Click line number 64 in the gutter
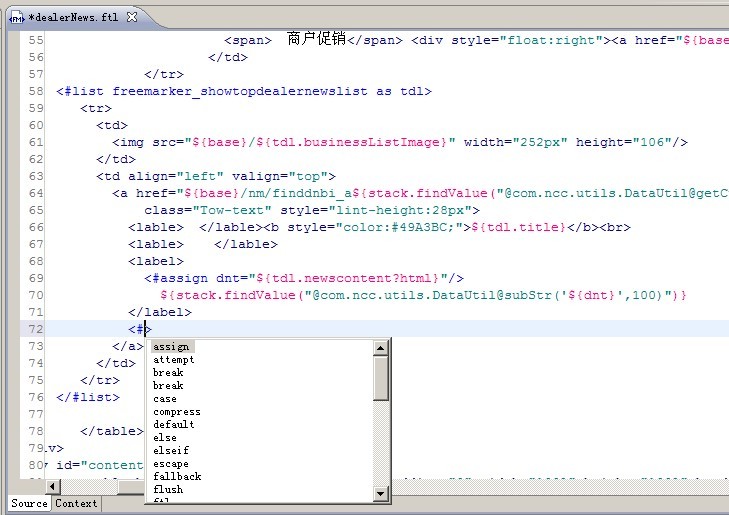 (36, 193)
